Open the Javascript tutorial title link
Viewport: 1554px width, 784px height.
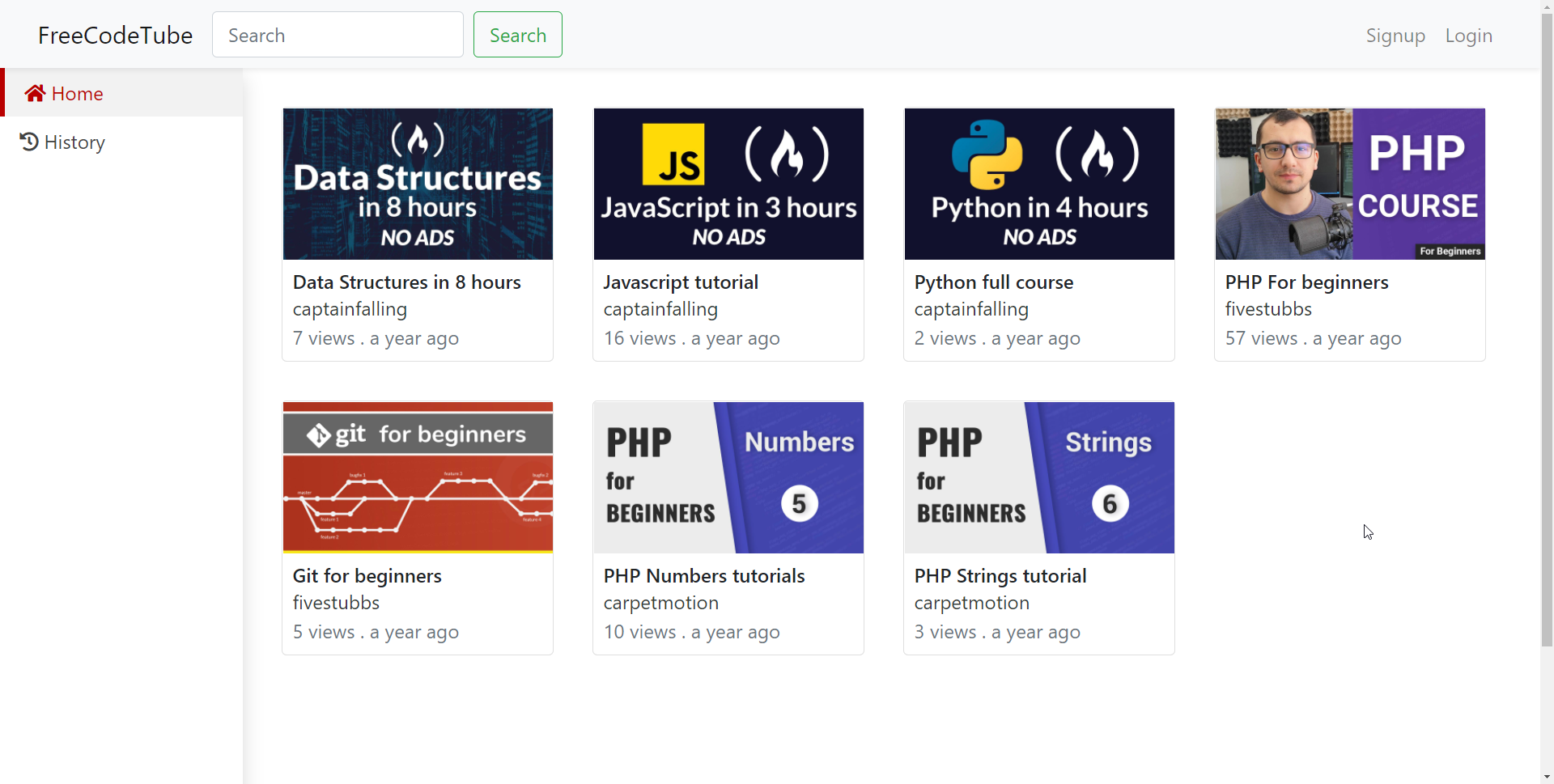[x=681, y=282]
